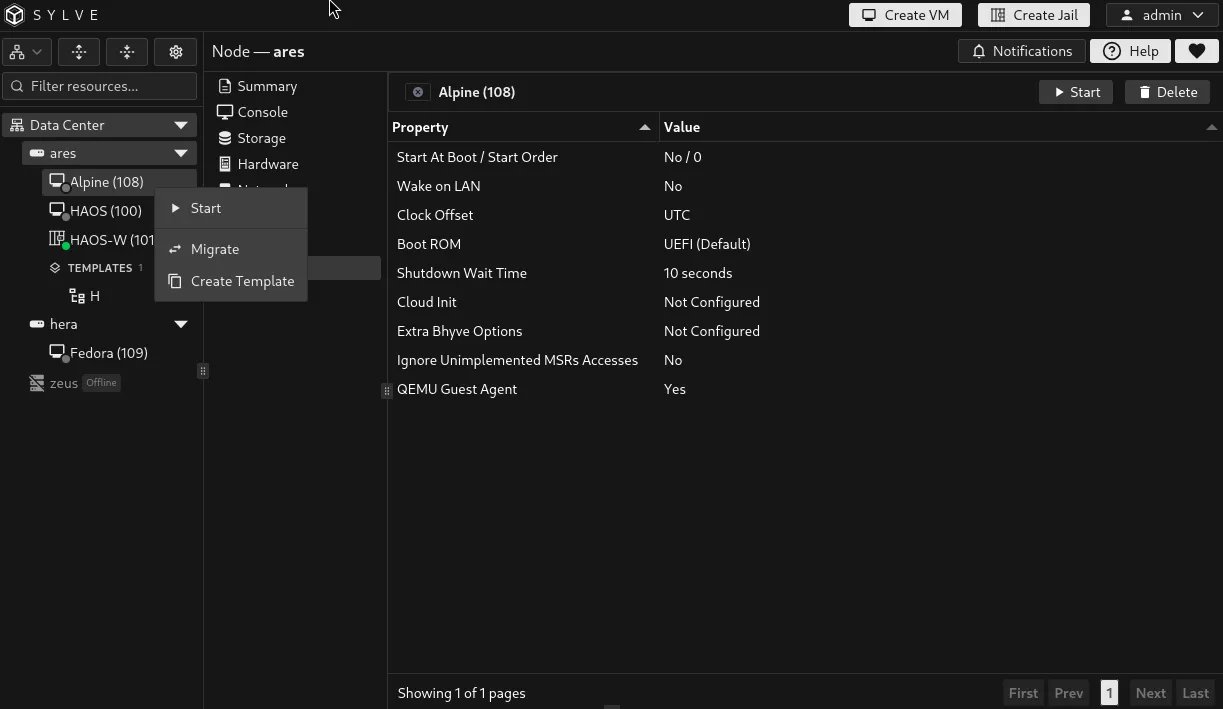Focus the Filter resources search field
Viewport: 1223px width, 709px height.
tap(100, 86)
